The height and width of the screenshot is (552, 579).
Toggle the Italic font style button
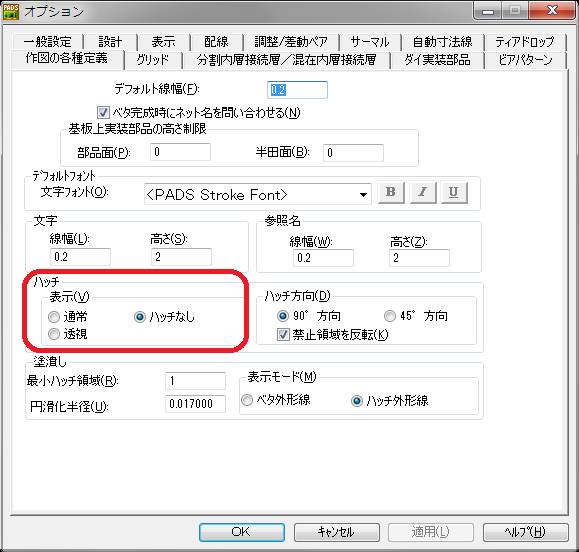[x=423, y=192]
